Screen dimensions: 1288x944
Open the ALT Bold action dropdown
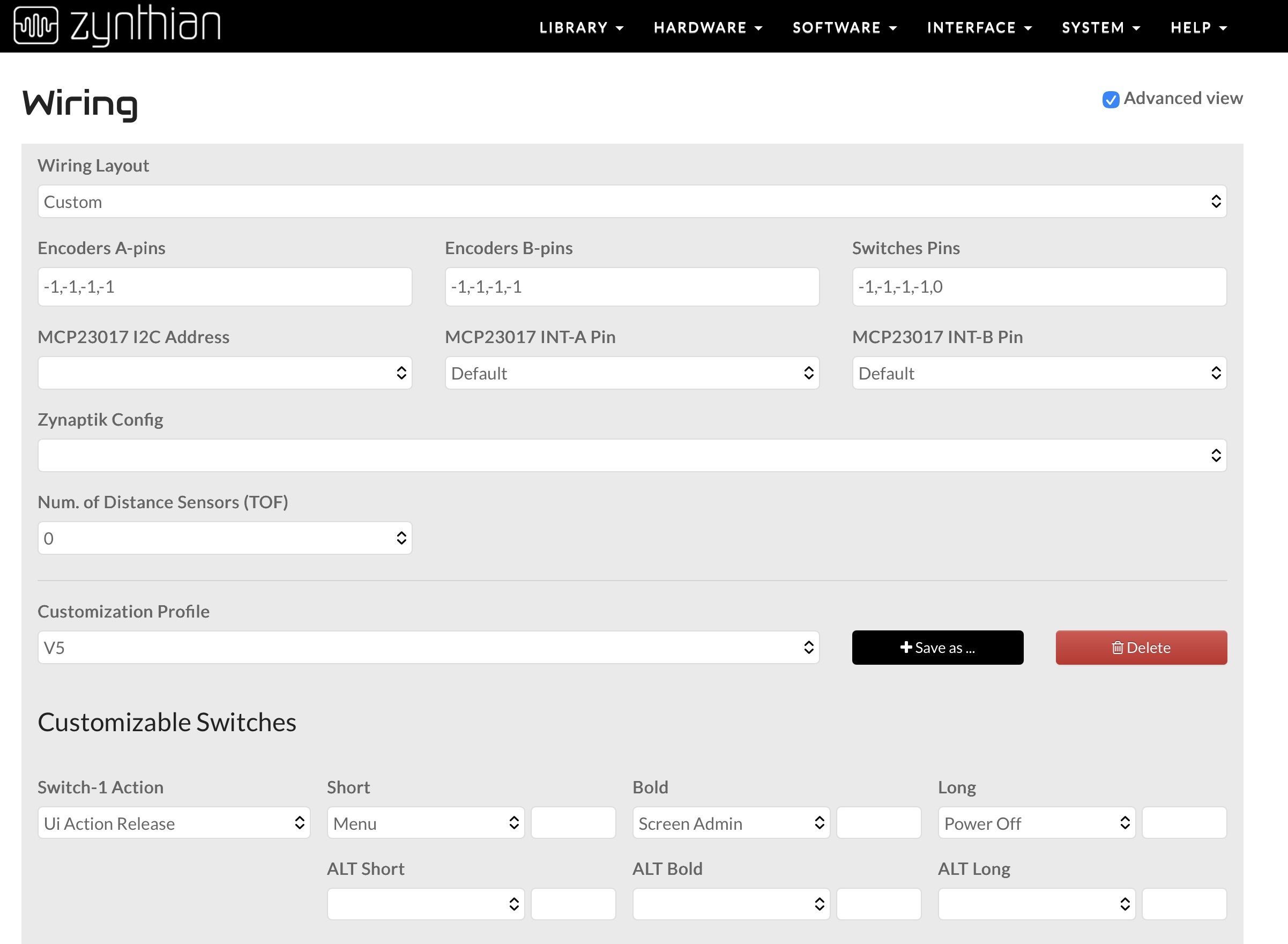731,904
